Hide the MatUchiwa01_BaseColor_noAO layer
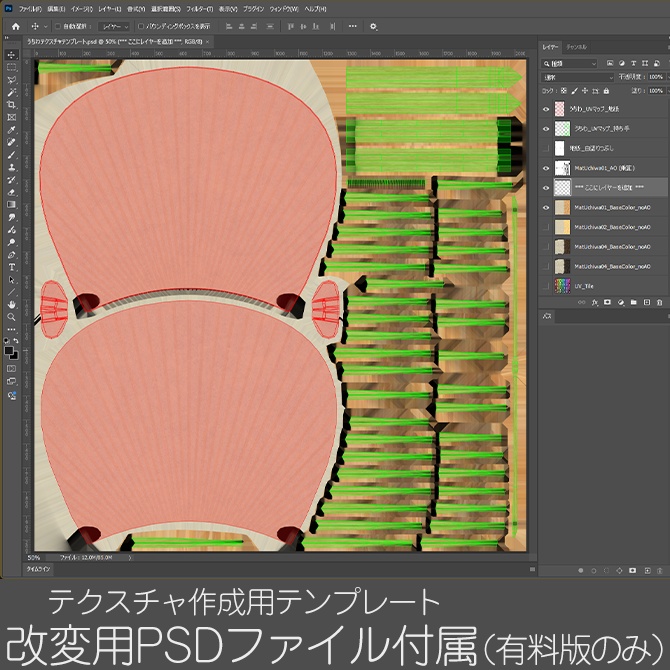Viewport: 670px width, 670px height. [x=546, y=207]
